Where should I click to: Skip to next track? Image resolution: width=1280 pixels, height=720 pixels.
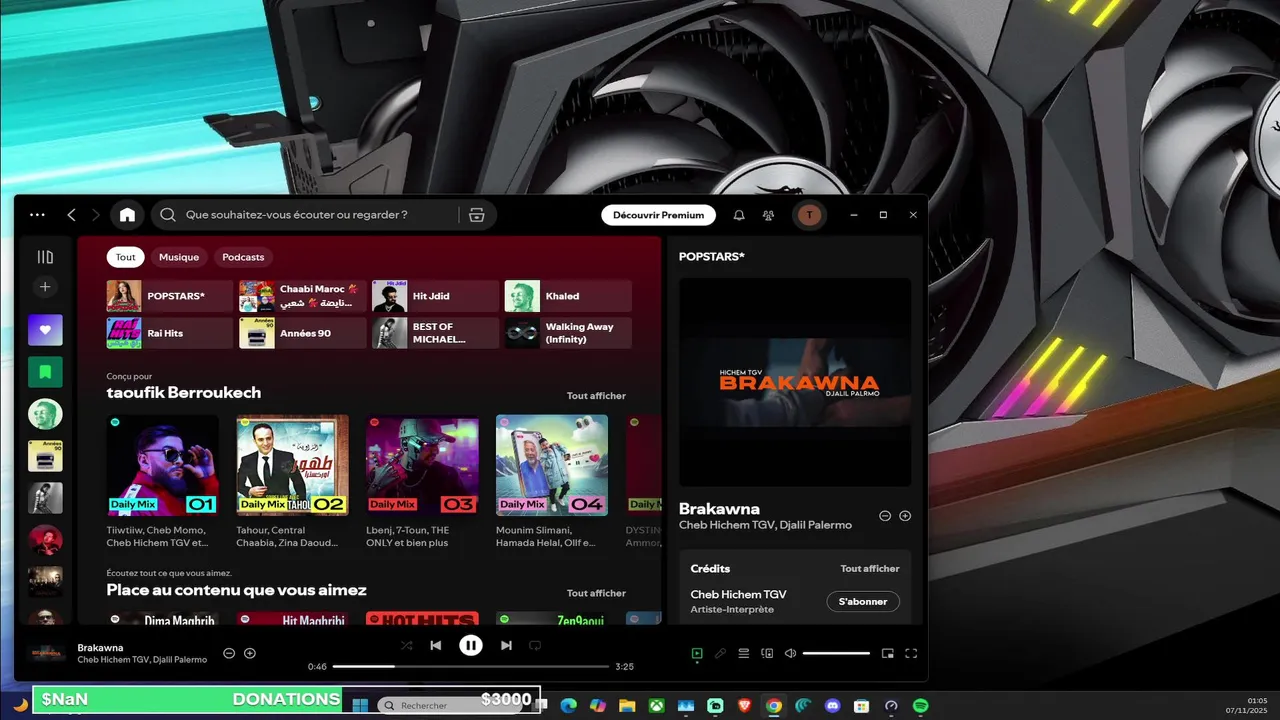(x=506, y=646)
